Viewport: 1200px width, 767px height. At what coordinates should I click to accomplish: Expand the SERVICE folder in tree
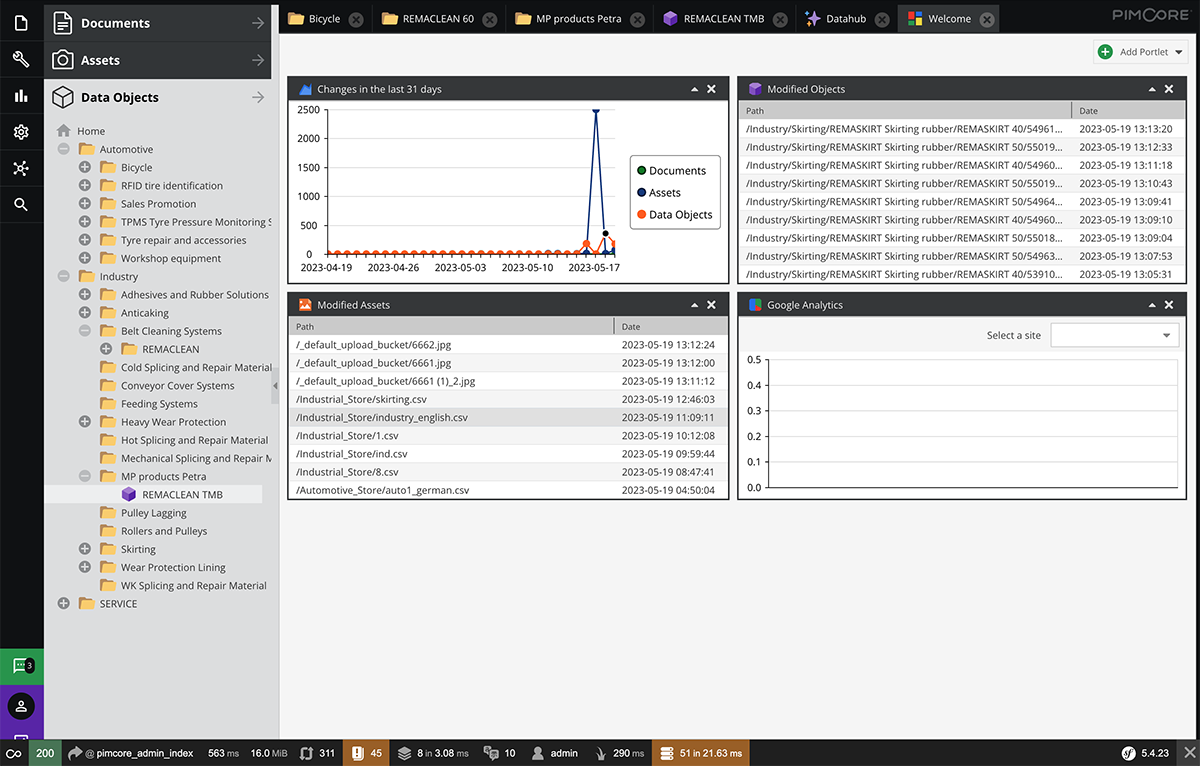click(x=64, y=604)
